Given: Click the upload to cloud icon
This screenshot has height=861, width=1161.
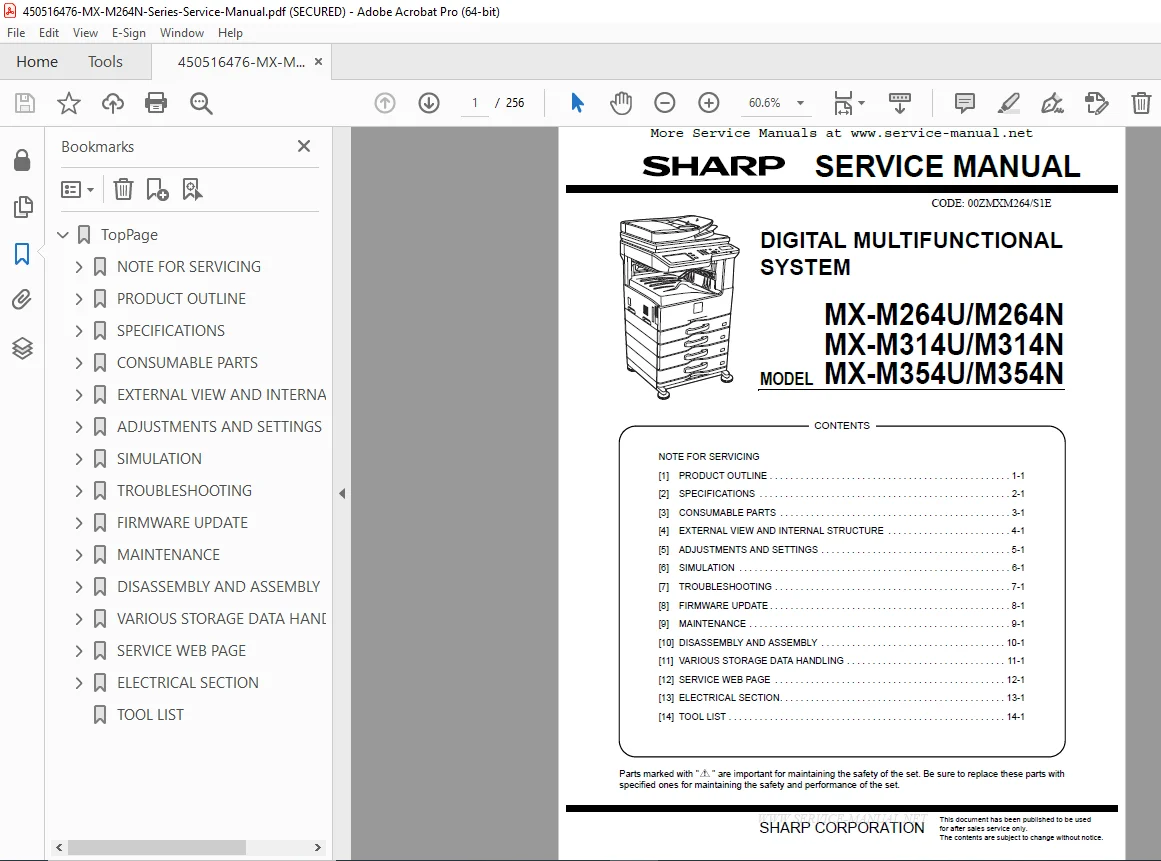Looking at the screenshot, I should [113, 103].
